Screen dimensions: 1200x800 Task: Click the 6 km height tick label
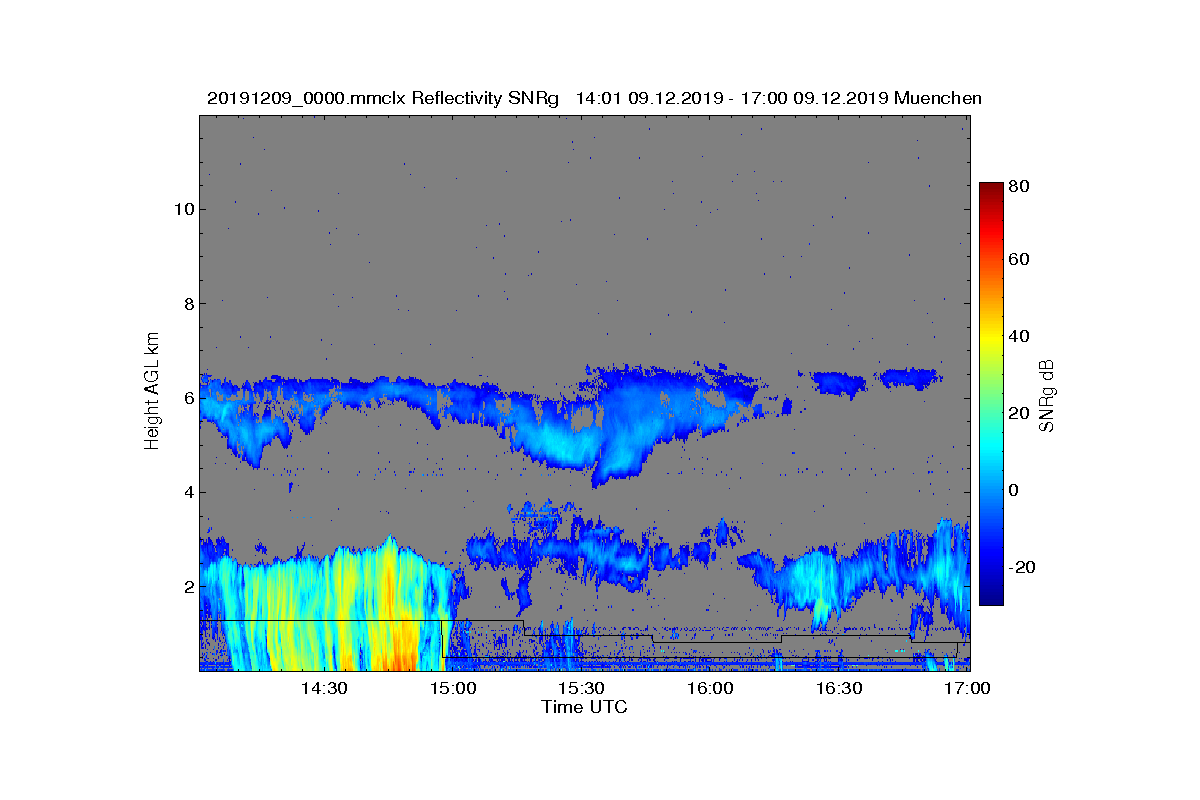pyautogui.click(x=187, y=398)
